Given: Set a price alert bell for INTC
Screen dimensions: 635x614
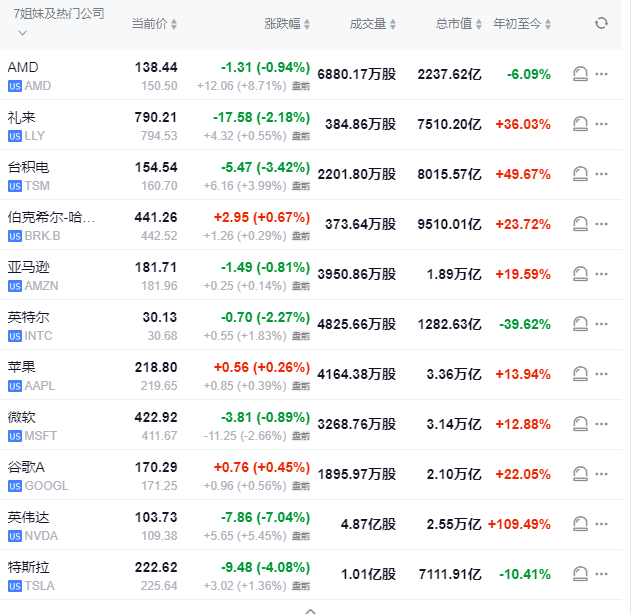Looking at the screenshot, I should [x=580, y=324].
